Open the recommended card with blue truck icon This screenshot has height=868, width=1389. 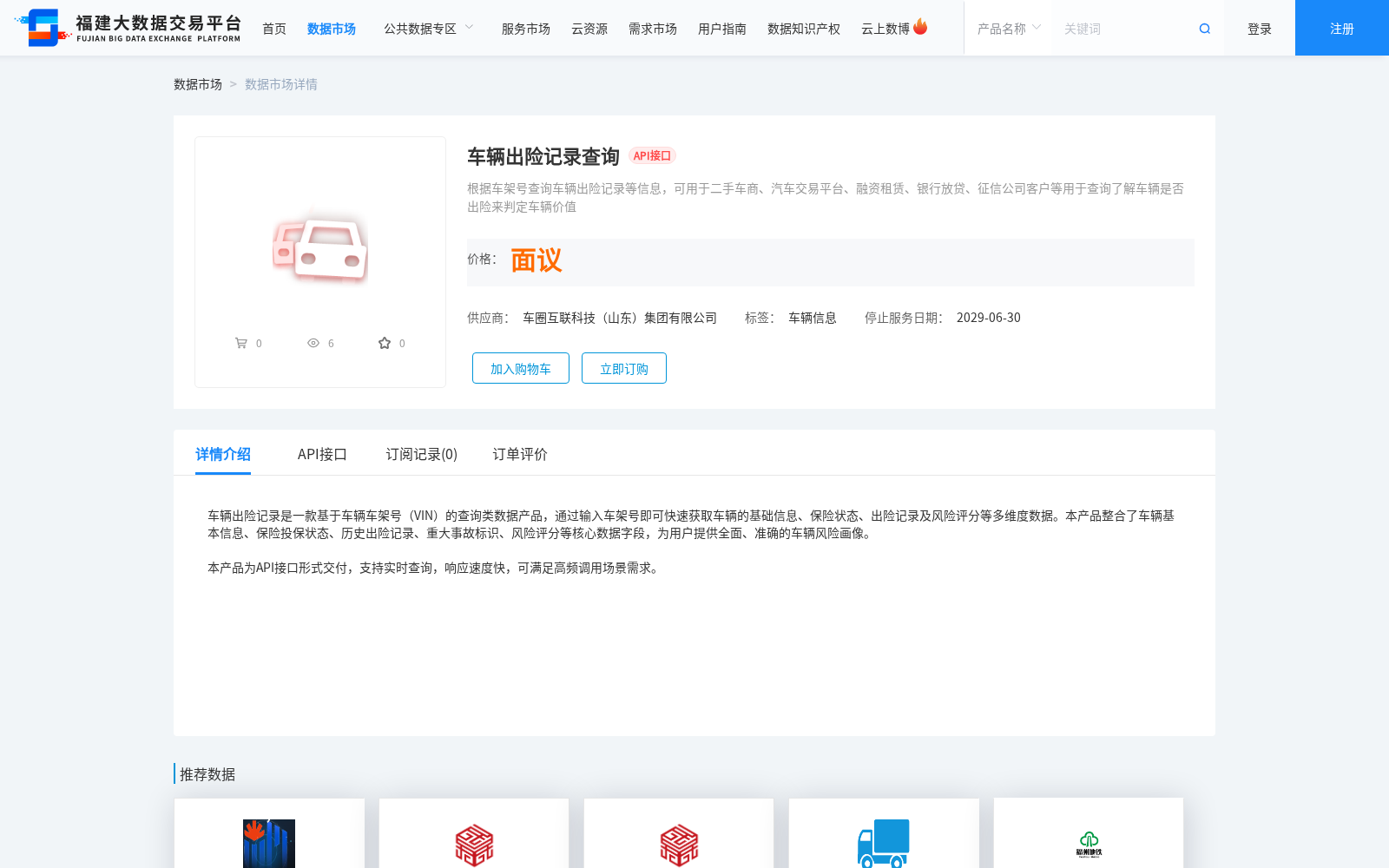tap(884, 834)
